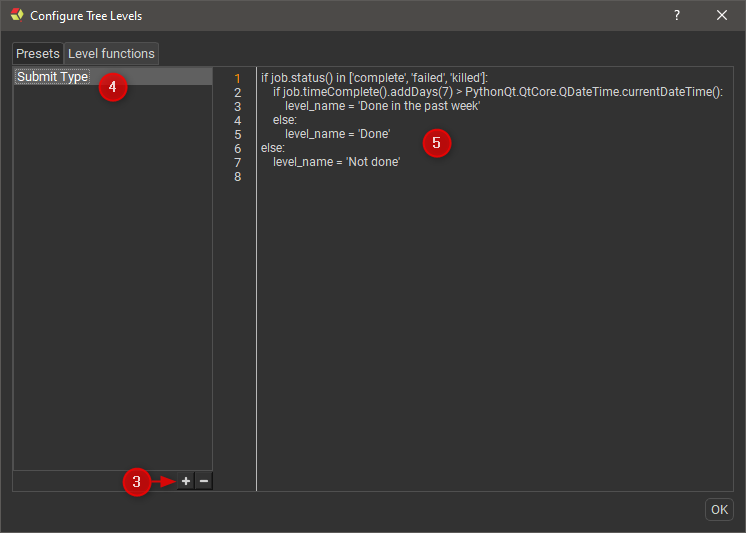Viewport: 746px width, 533px height.
Task: Select the Level functions tab
Action: pos(111,53)
